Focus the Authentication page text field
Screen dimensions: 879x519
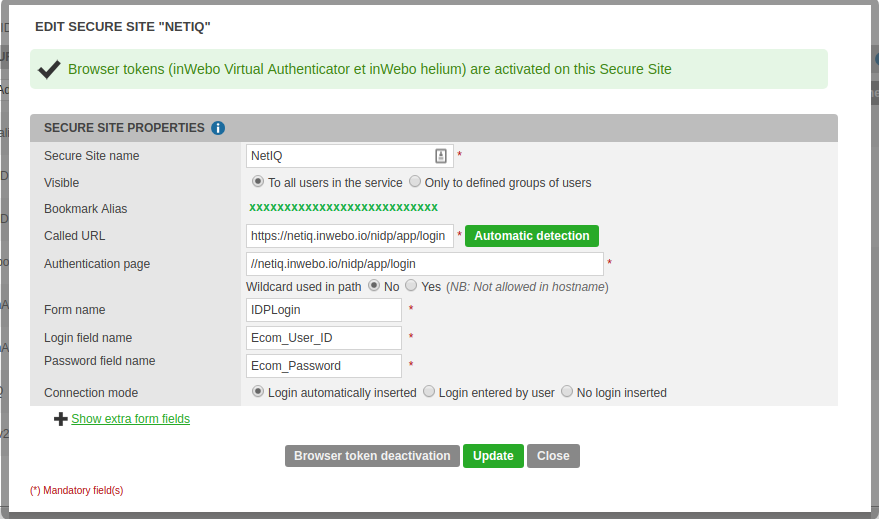(424, 264)
